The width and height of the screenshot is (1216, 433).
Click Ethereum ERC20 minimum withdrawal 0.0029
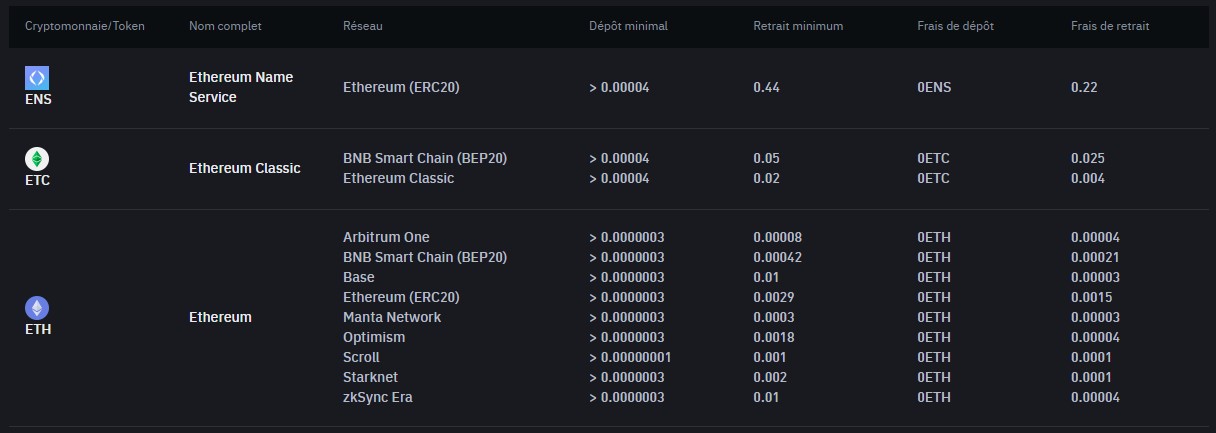774,297
